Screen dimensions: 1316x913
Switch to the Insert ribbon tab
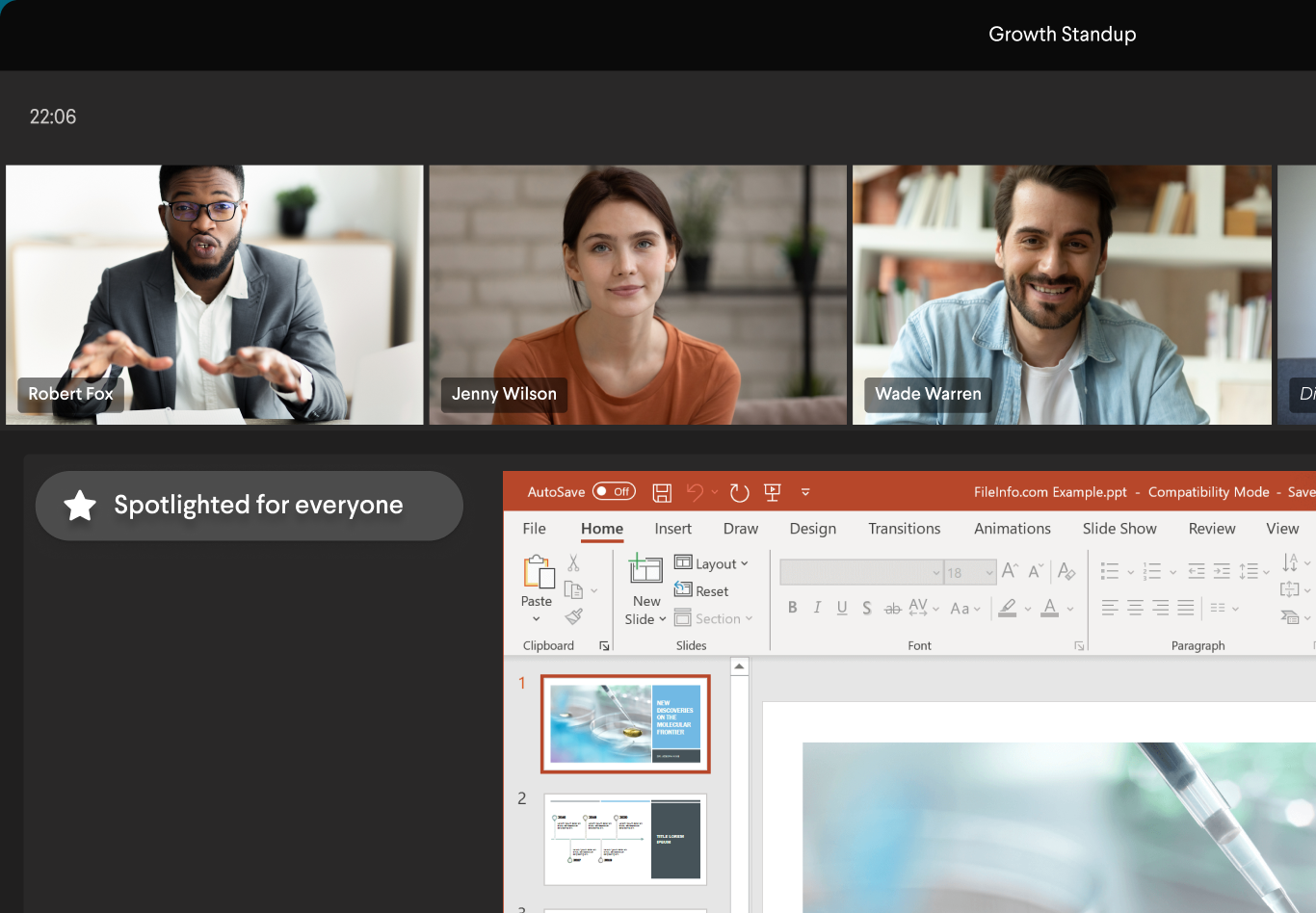pyautogui.click(x=672, y=528)
